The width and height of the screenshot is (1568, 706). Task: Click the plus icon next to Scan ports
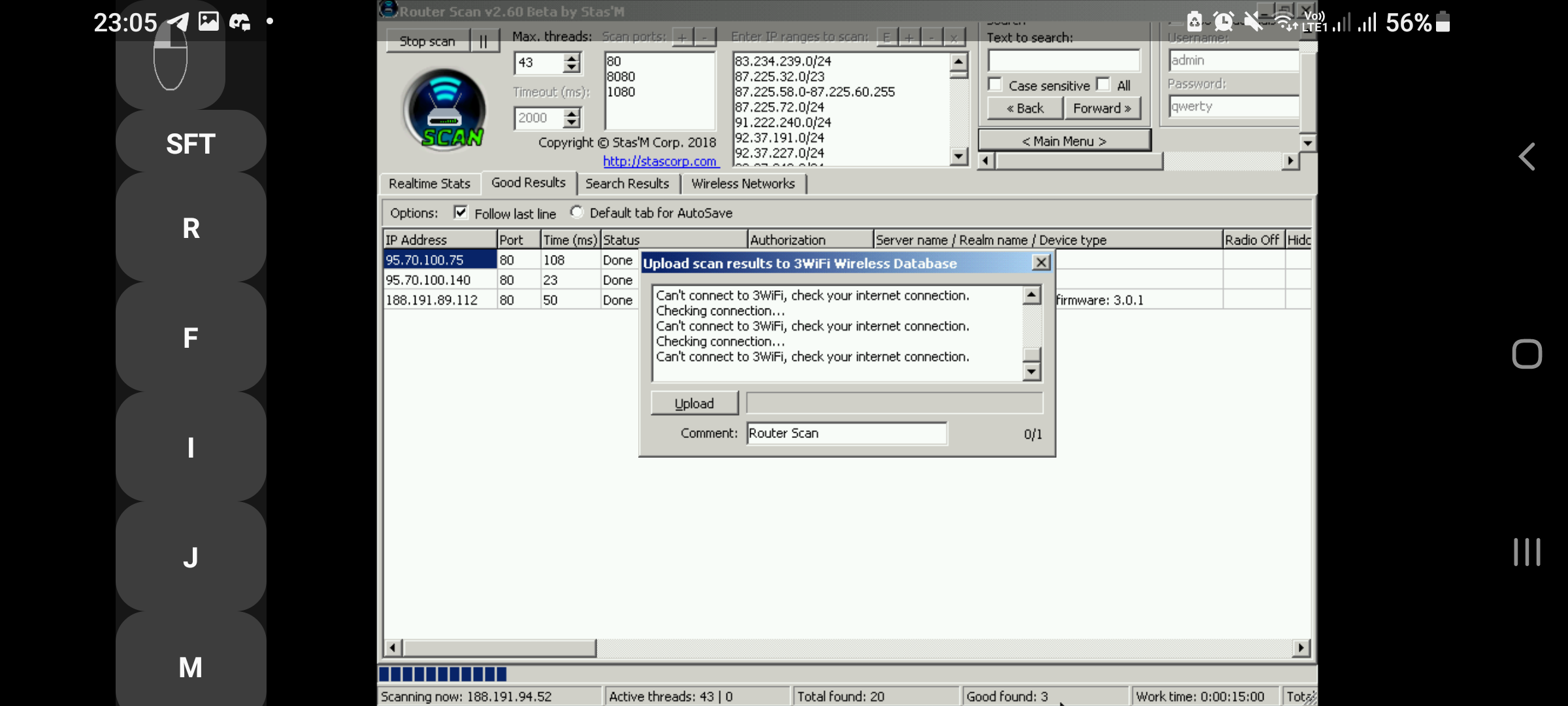point(682,38)
